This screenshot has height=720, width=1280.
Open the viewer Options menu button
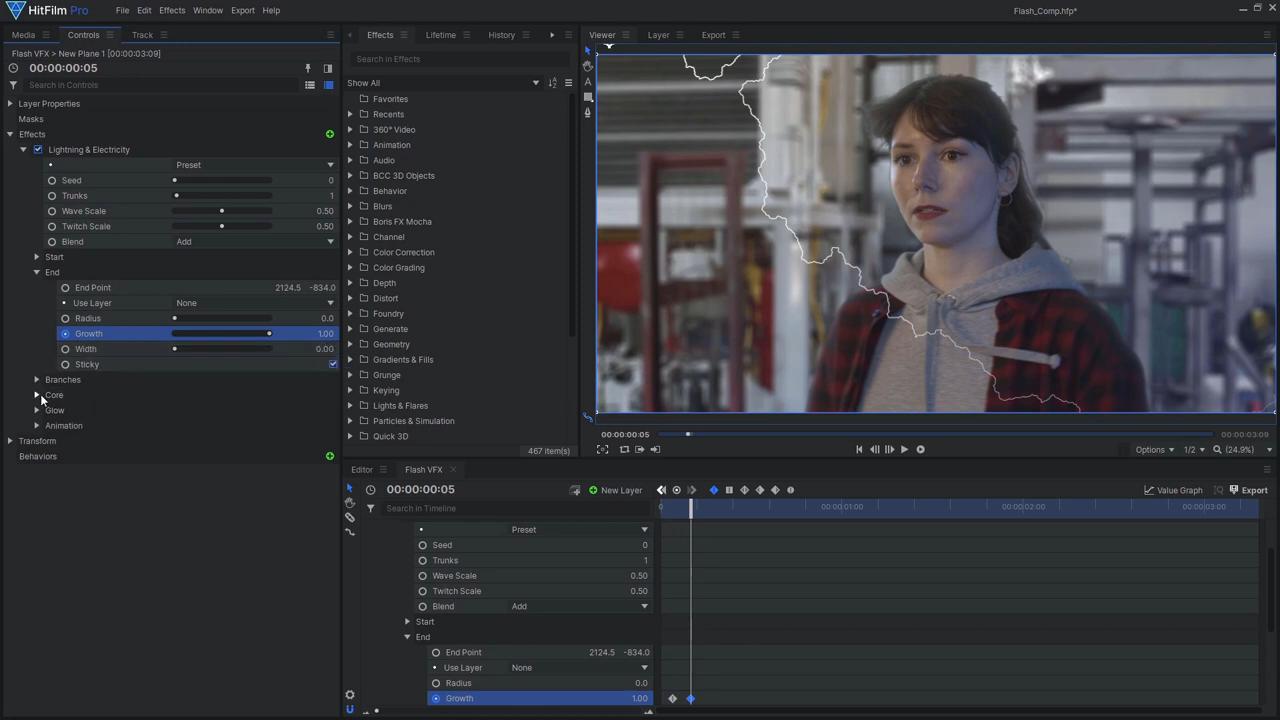(x=1155, y=450)
